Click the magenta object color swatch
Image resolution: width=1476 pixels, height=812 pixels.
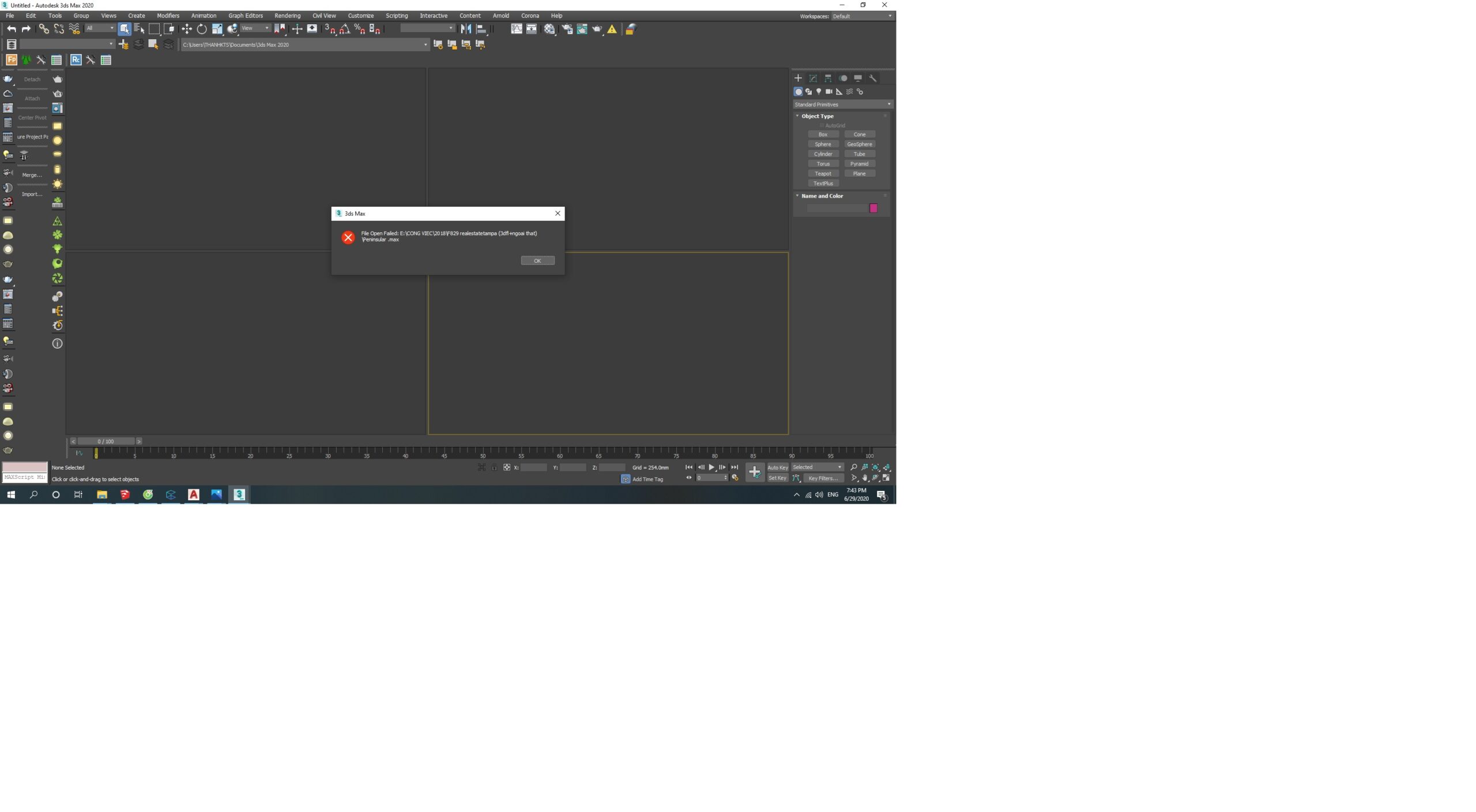pos(873,208)
